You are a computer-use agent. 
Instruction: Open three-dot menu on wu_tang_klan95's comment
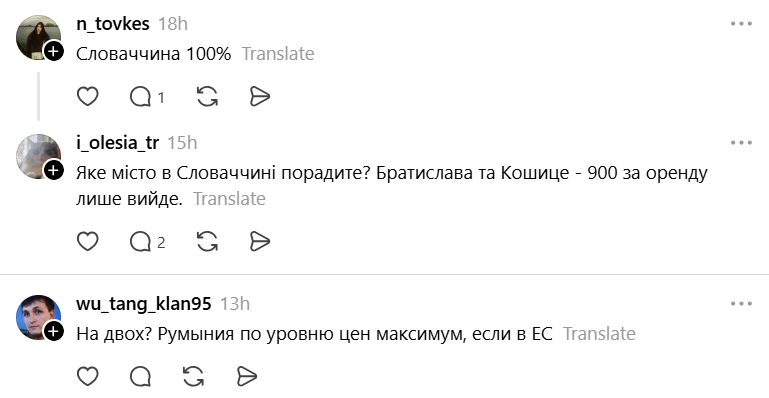click(x=741, y=303)
